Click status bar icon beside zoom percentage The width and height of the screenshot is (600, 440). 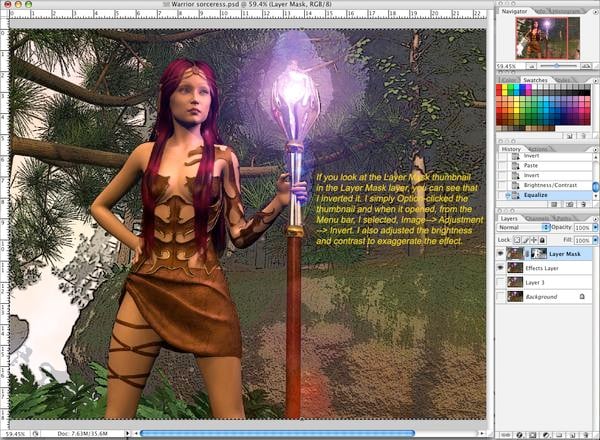[35, 434]
